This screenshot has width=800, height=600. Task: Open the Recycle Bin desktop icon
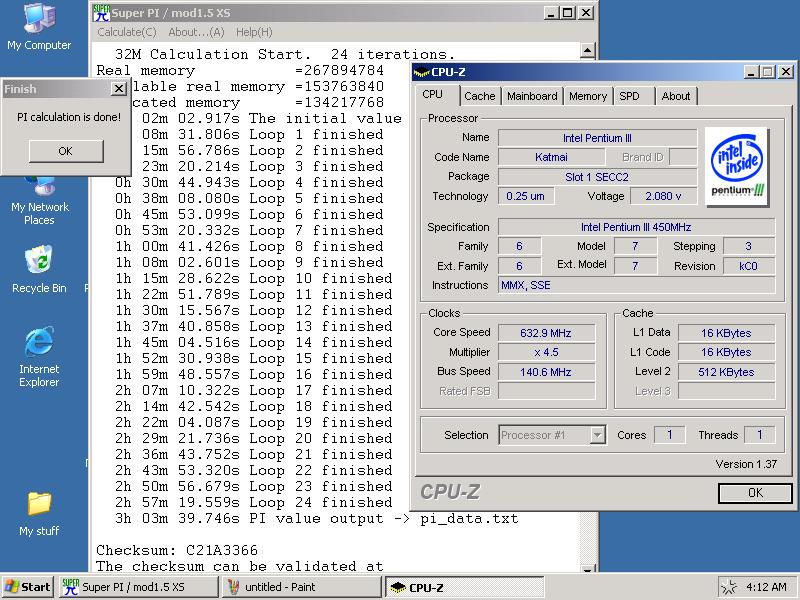point(39,269)
